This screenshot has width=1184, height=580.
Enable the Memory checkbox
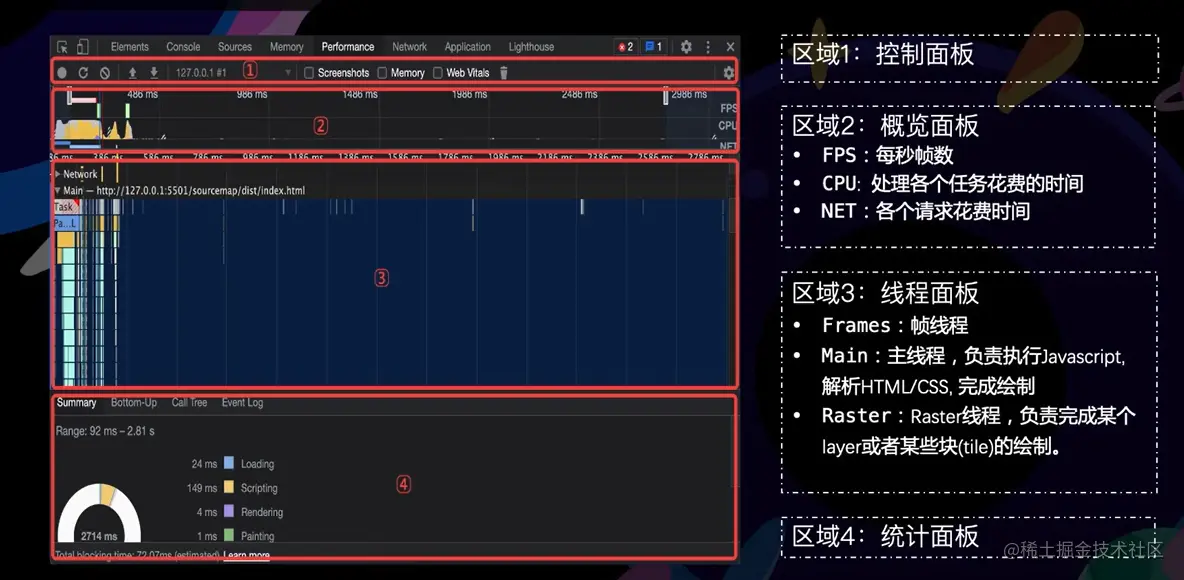pyautogui.click(x=382, y=72)
